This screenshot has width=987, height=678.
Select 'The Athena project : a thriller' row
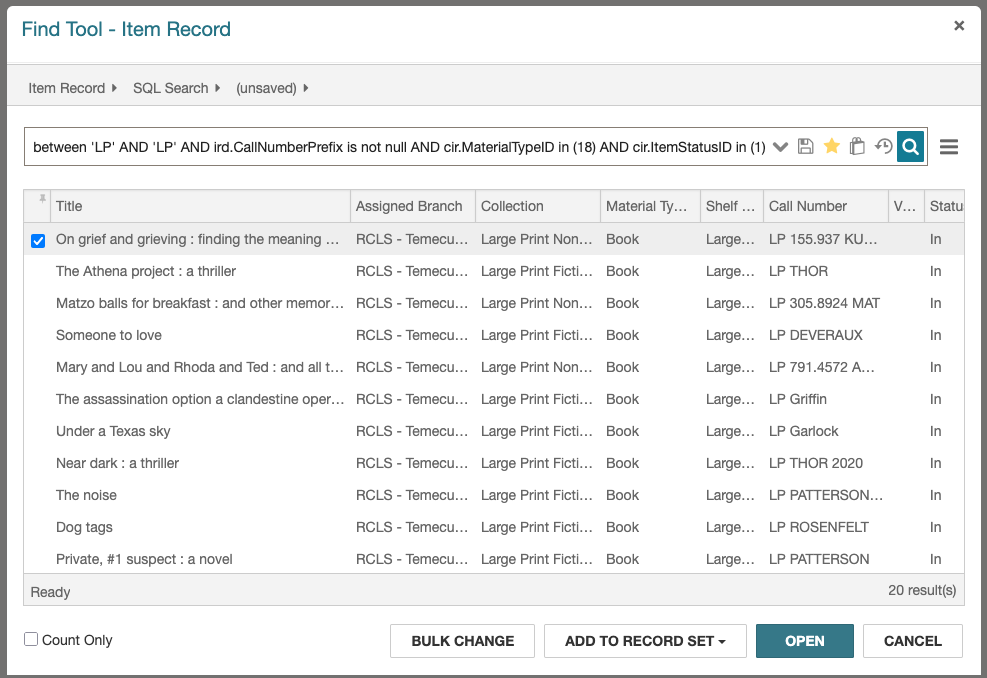pyautogui.click(x=146, y=271)
